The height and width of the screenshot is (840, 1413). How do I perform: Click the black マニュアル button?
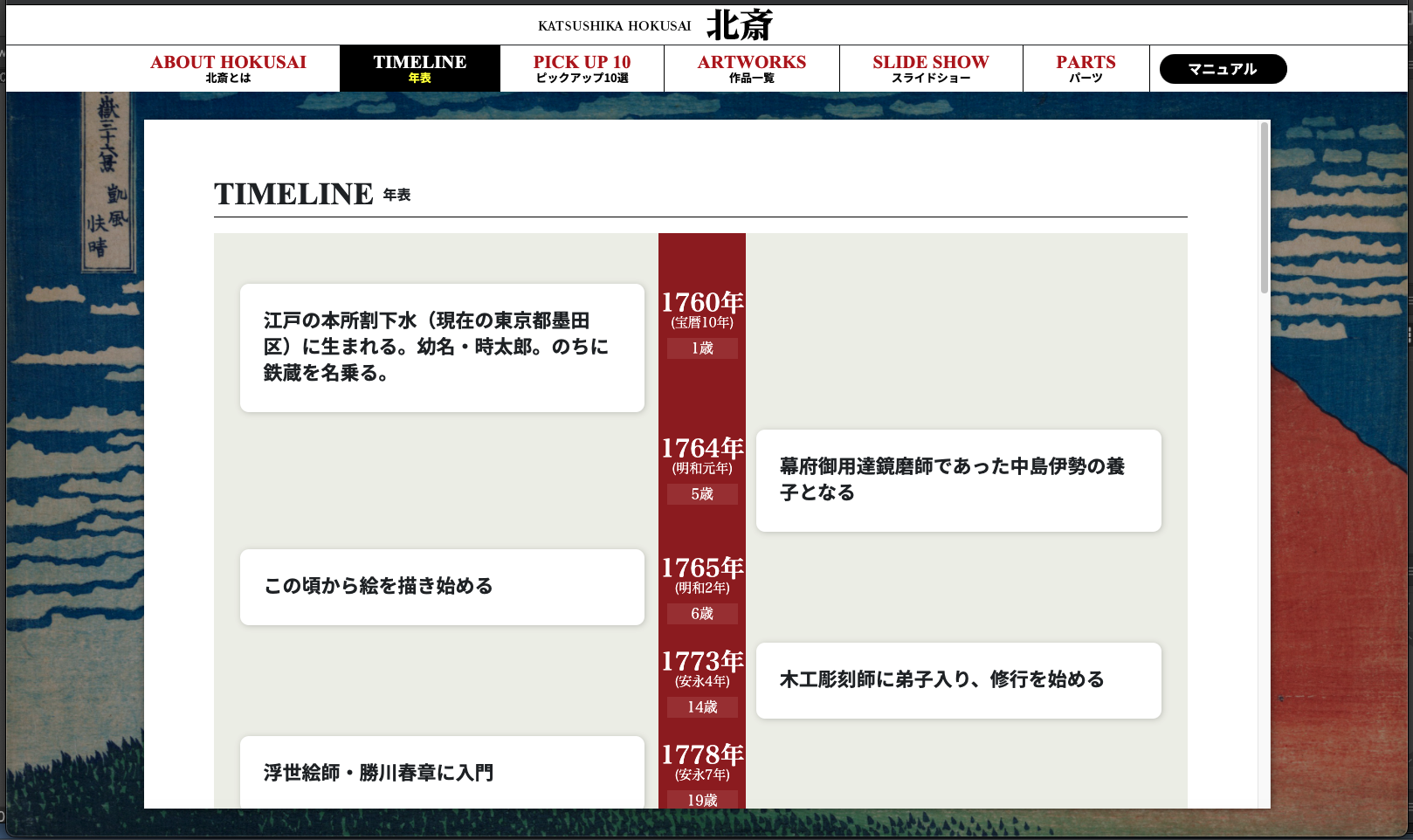pos(1223,69)
